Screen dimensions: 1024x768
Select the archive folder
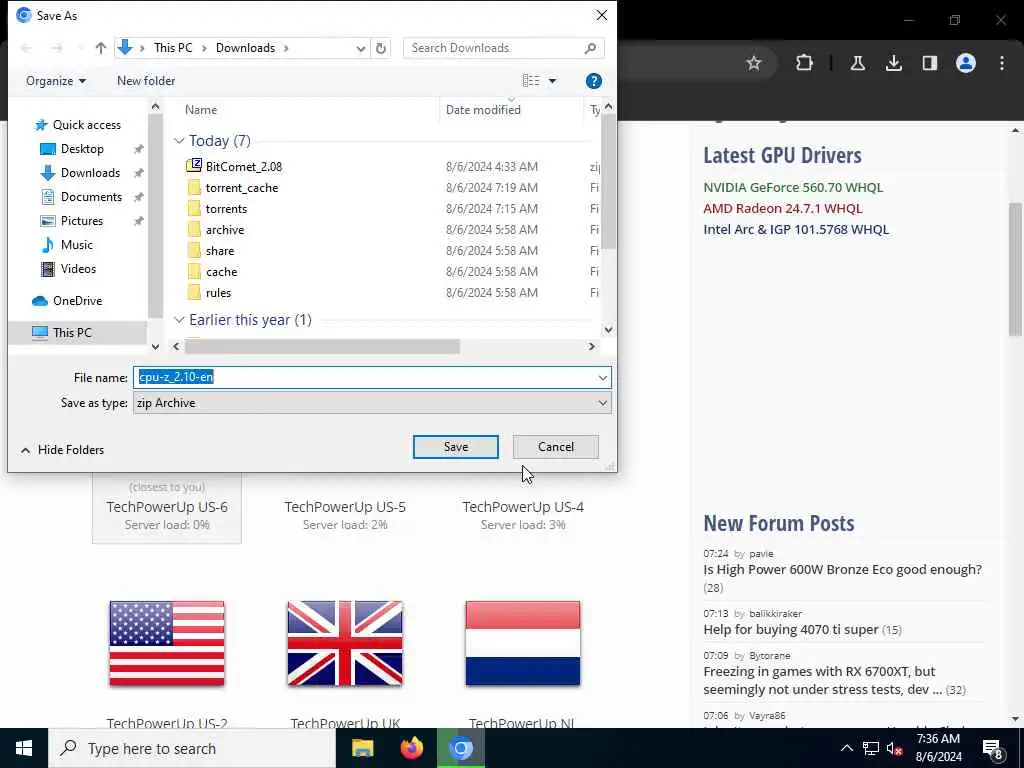coord(225,230)
